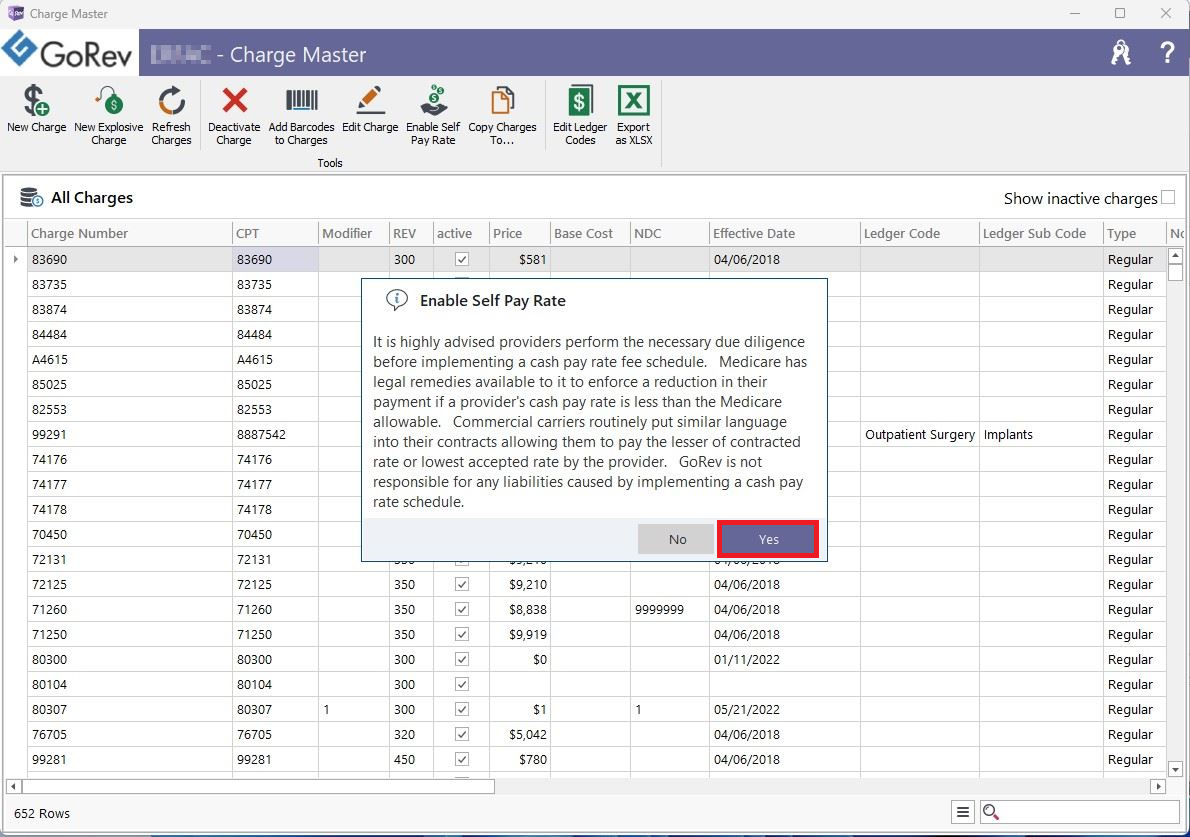Select charge number 99291 cell
Image resolution: width=1190 pixels, height=837 pixels.
(130, 434)
